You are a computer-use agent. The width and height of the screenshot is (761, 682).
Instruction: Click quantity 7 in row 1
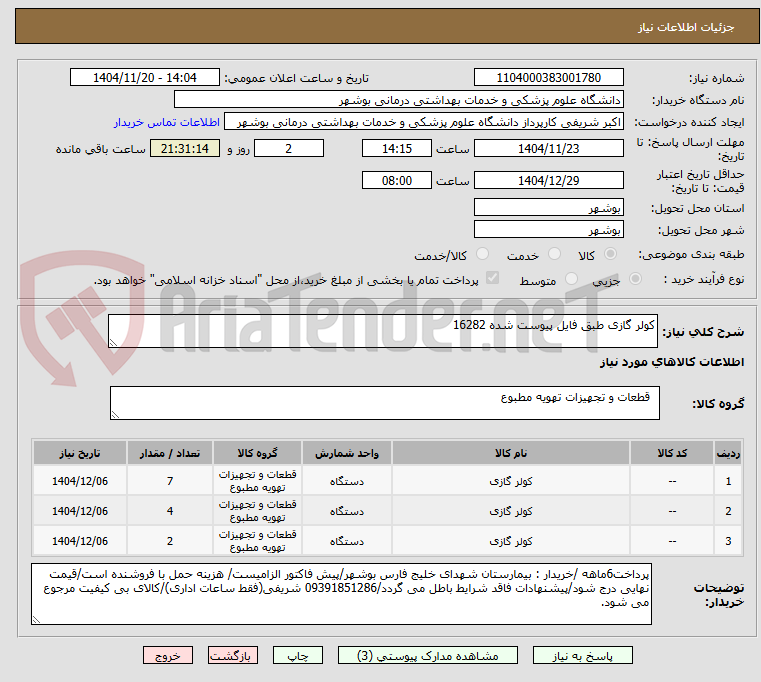170,481
